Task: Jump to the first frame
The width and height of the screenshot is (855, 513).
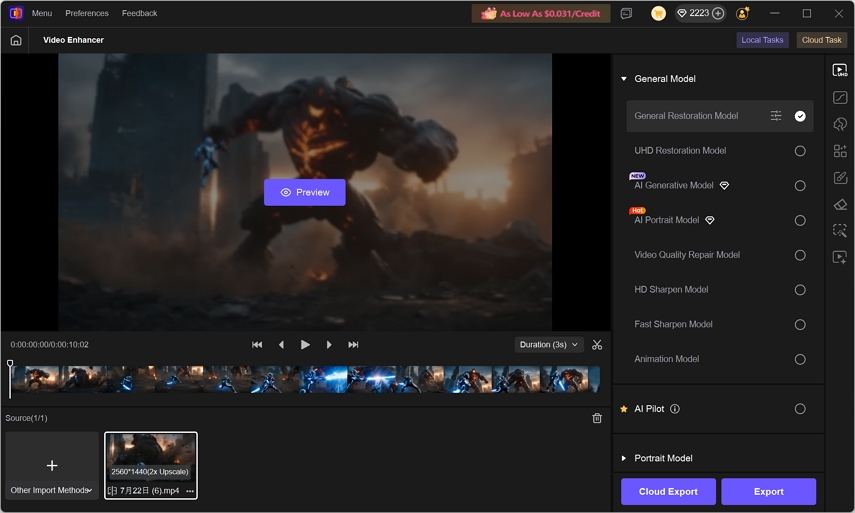Action: pyautogui.click(x=257, y=345)
